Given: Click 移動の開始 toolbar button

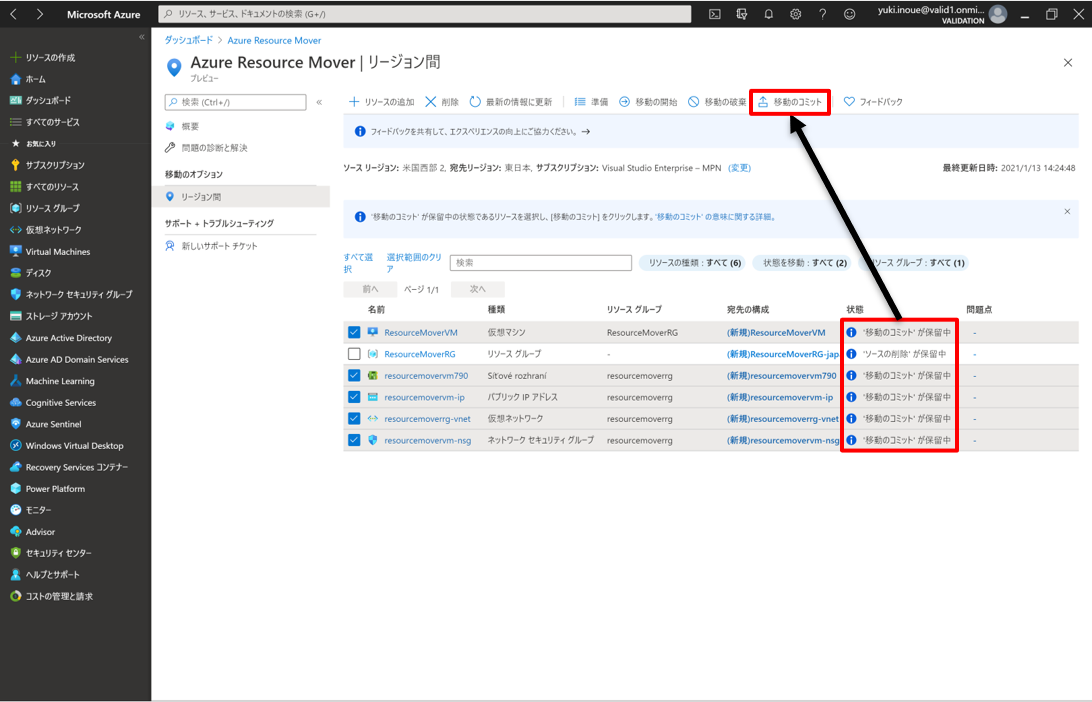Looking at the screenshot, I should (x=648, y=102).
